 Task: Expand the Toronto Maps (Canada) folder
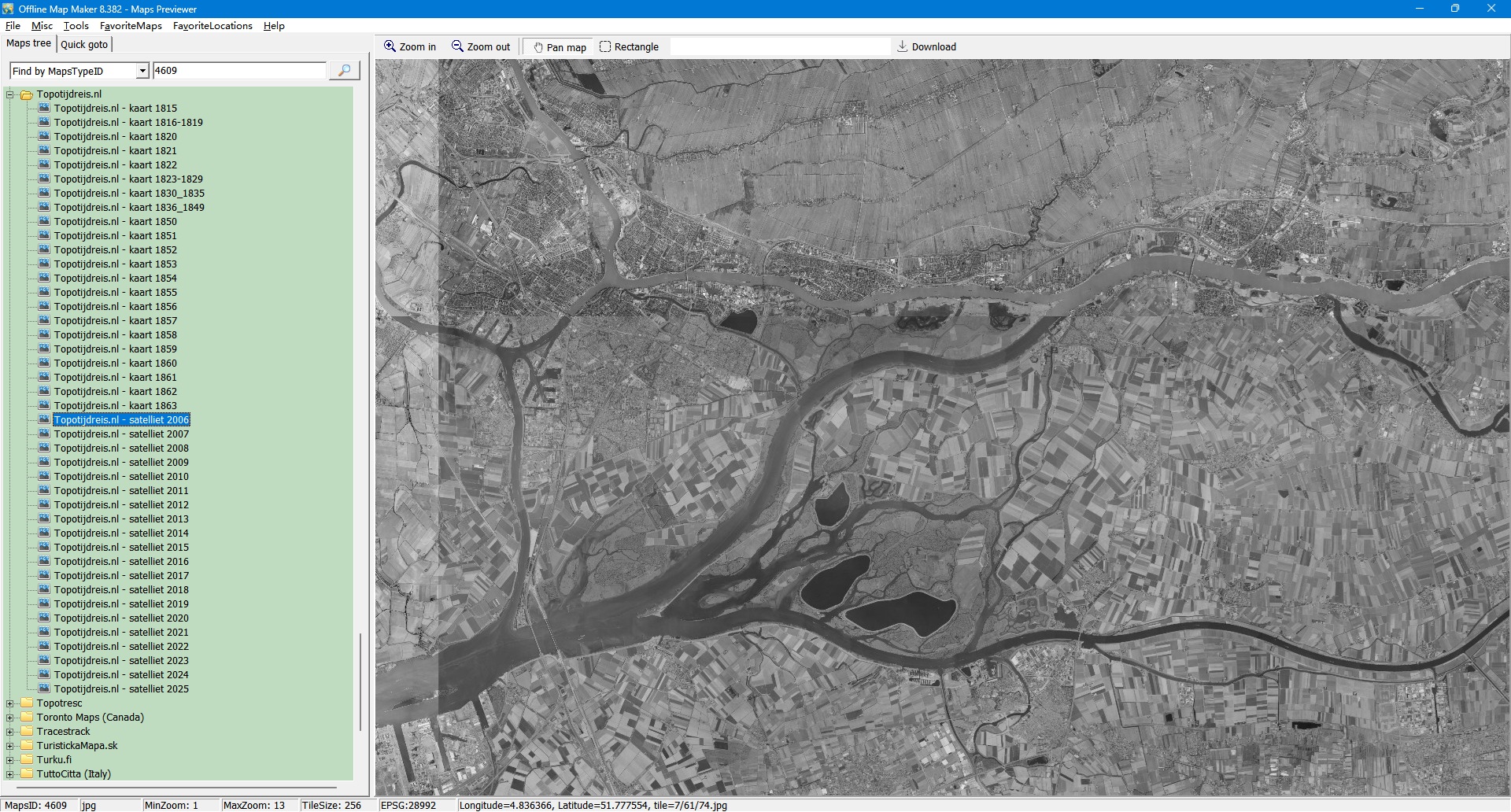(10, 718)
